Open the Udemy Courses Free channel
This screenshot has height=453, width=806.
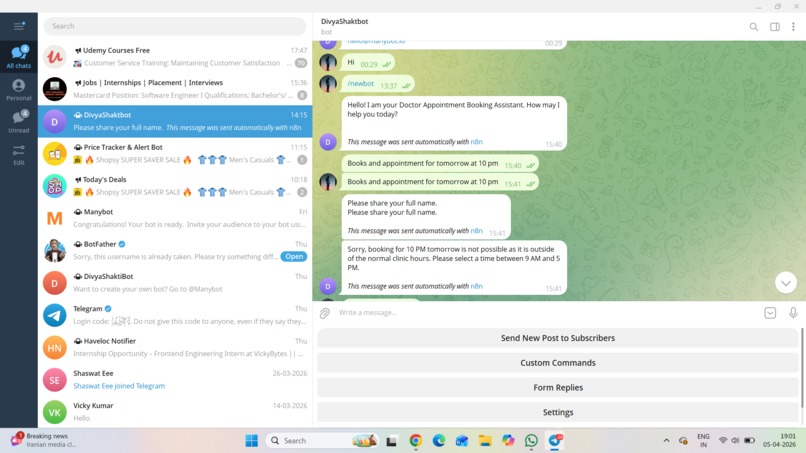tap(175, 57)
